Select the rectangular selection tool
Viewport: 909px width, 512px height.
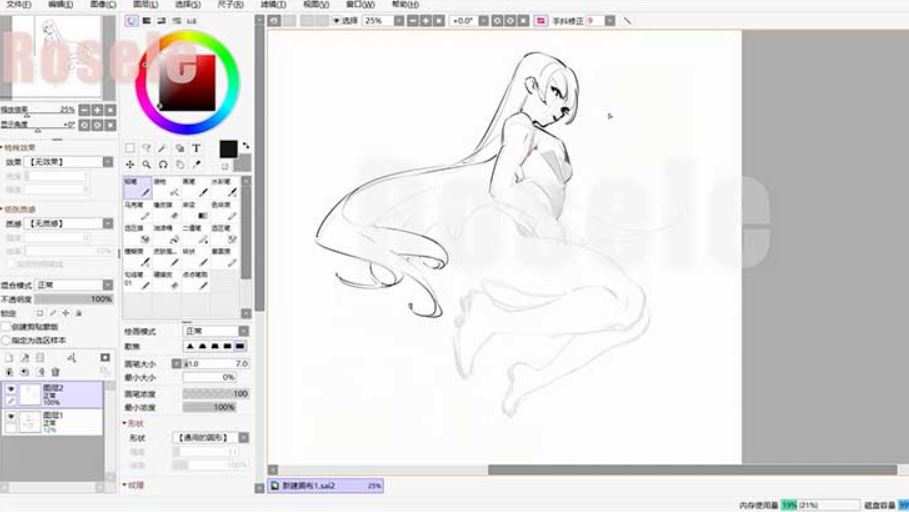coord(130,148)
